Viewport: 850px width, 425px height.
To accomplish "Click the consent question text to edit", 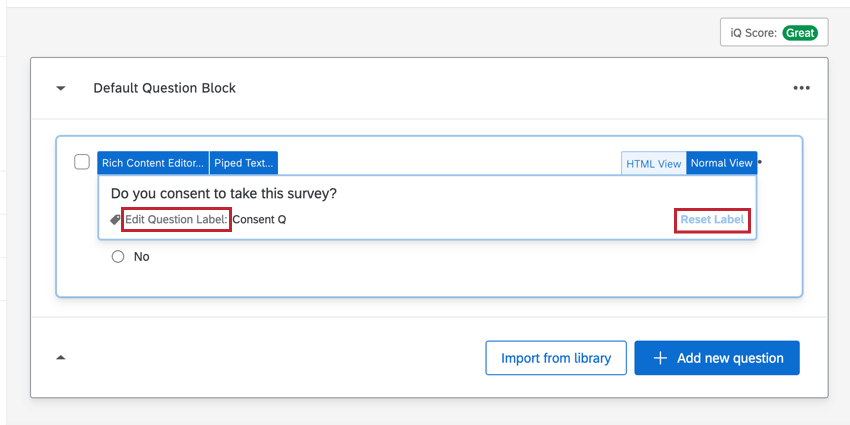I will 224,193.
